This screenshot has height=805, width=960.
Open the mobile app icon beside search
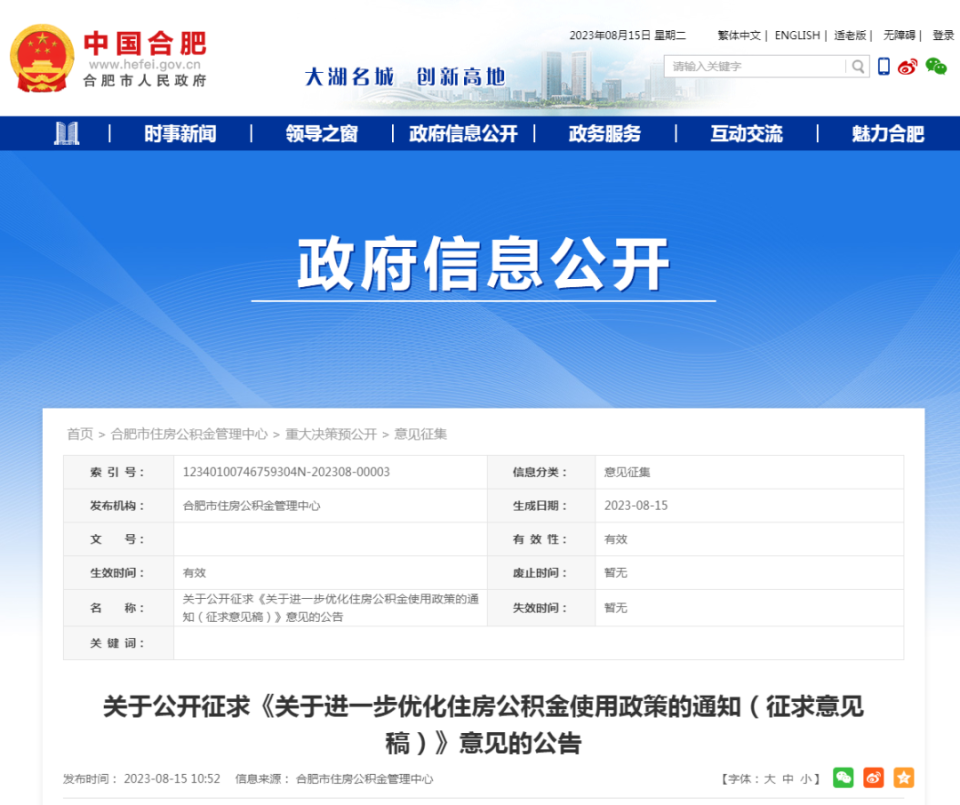point(882,67)
